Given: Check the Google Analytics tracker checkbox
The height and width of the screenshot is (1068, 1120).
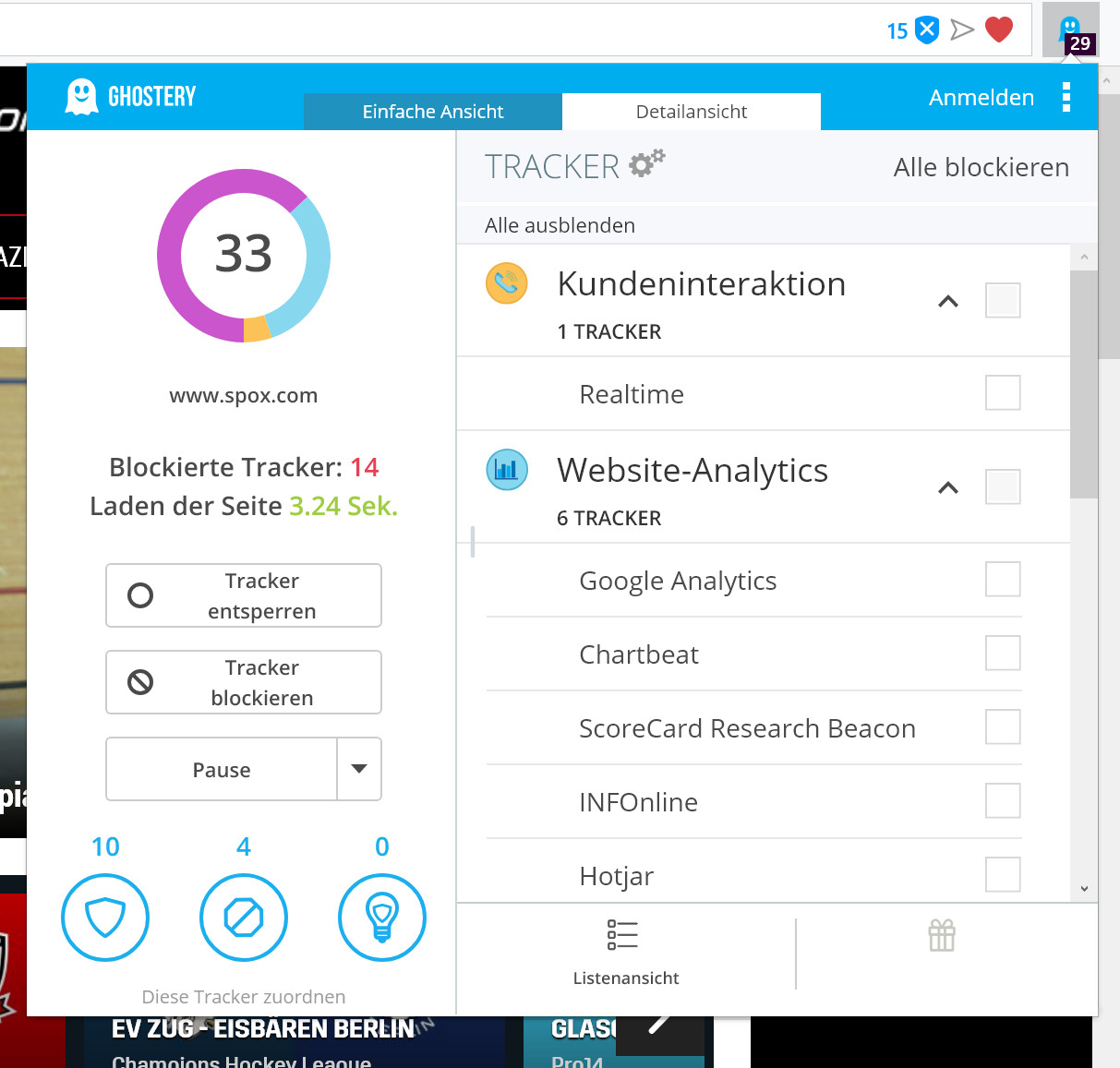Looking at the screenshot, I should (x=1003, y=580).
